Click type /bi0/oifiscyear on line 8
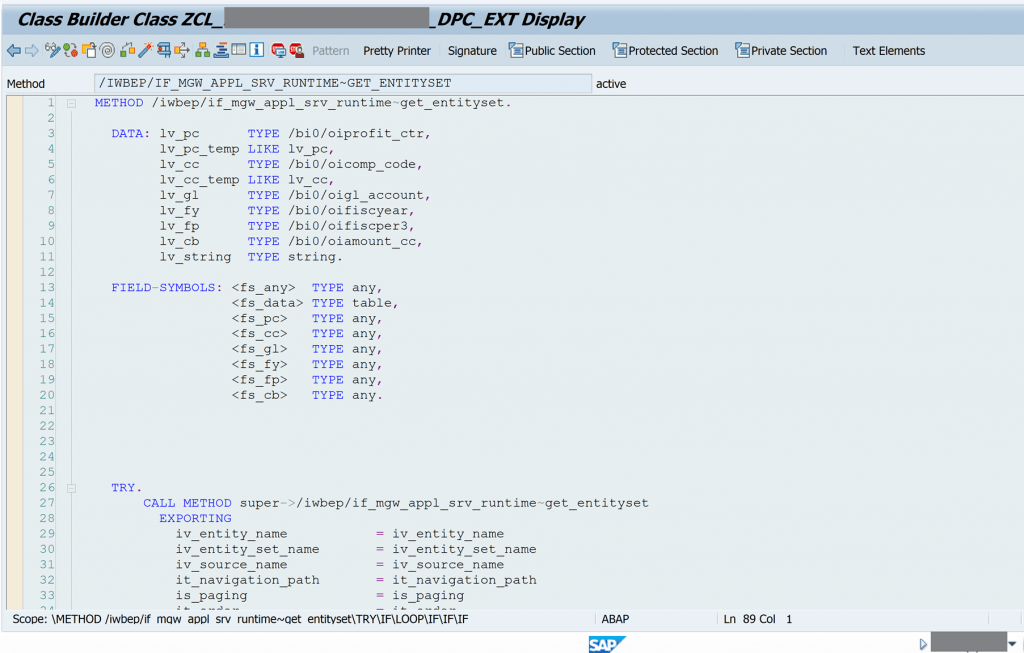The image size is (1024, 653). tap(347, 211)
